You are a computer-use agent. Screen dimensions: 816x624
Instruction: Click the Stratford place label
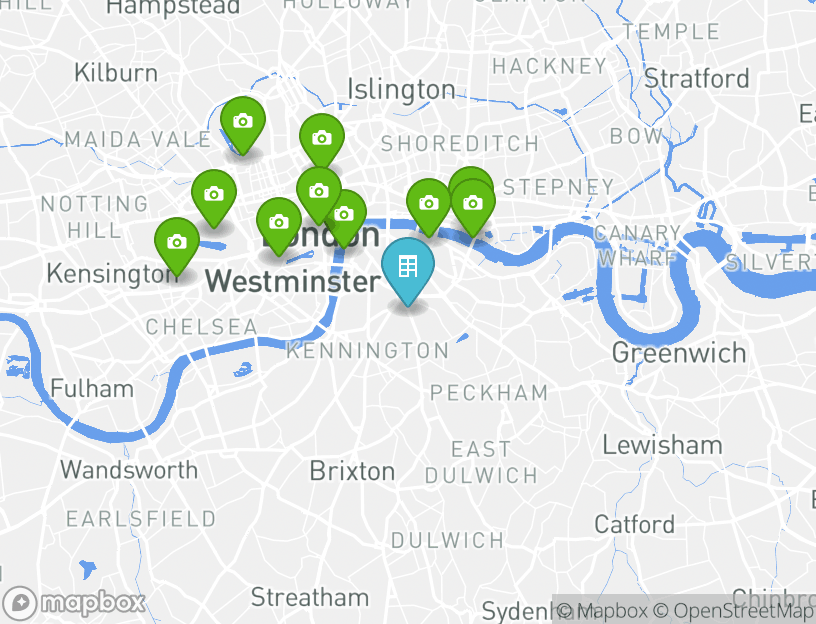coord(697,79)
